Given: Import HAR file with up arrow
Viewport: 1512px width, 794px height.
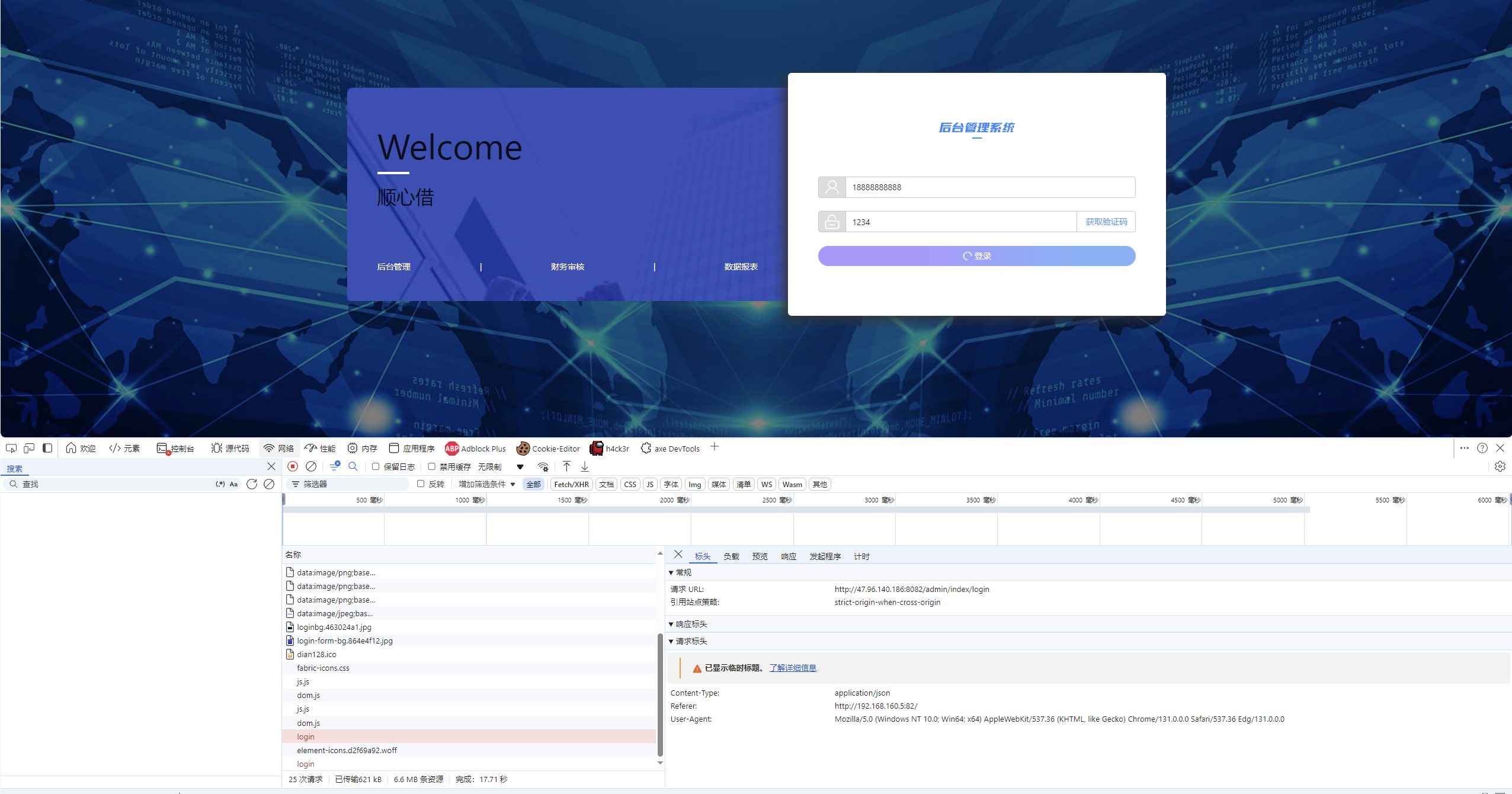Looking at the screenshot, I should point(566,466).
